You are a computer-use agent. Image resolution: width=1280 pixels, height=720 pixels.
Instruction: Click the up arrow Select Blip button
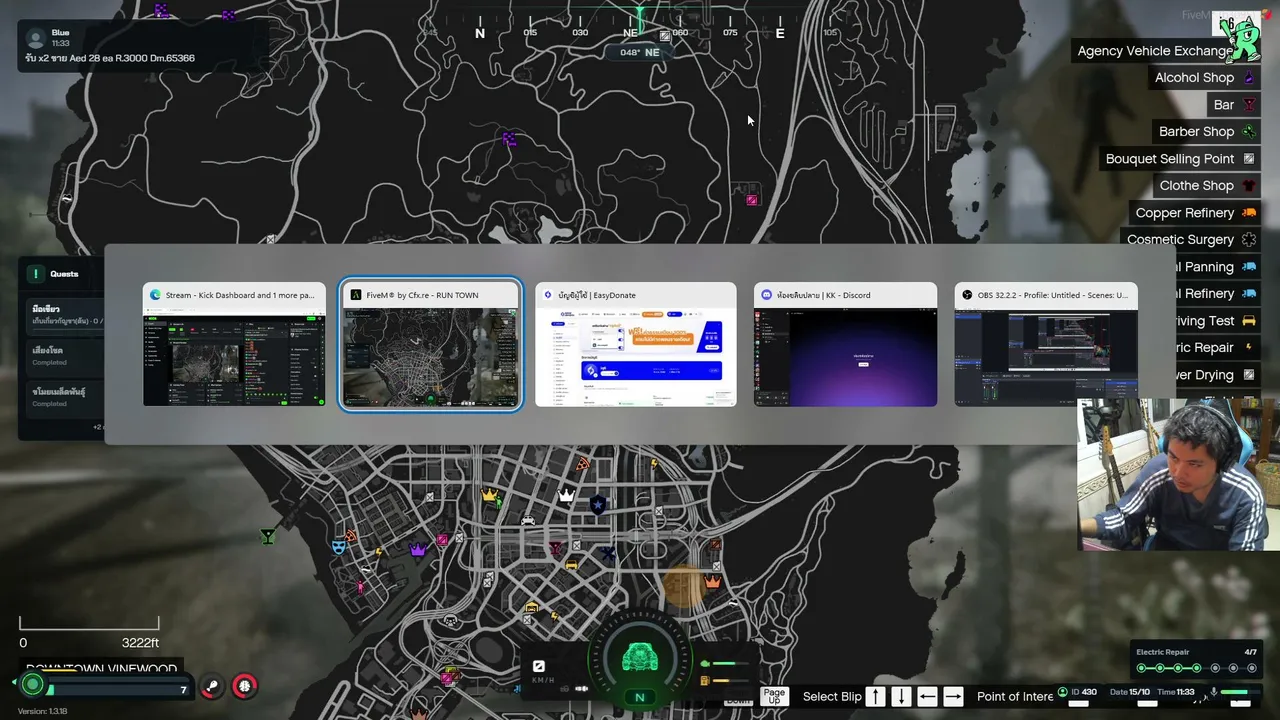(x=875, y=696)
